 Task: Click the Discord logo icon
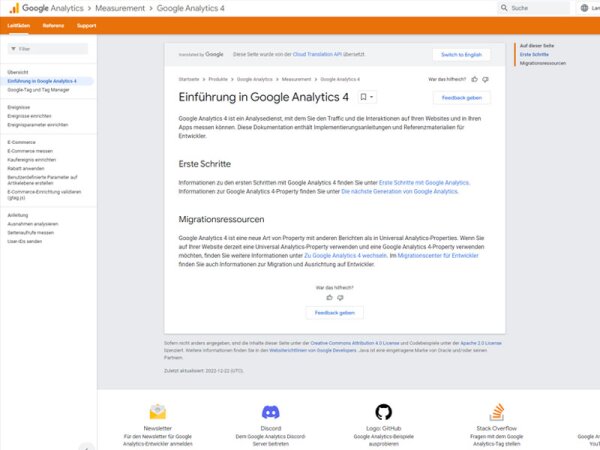pos(271,412)
